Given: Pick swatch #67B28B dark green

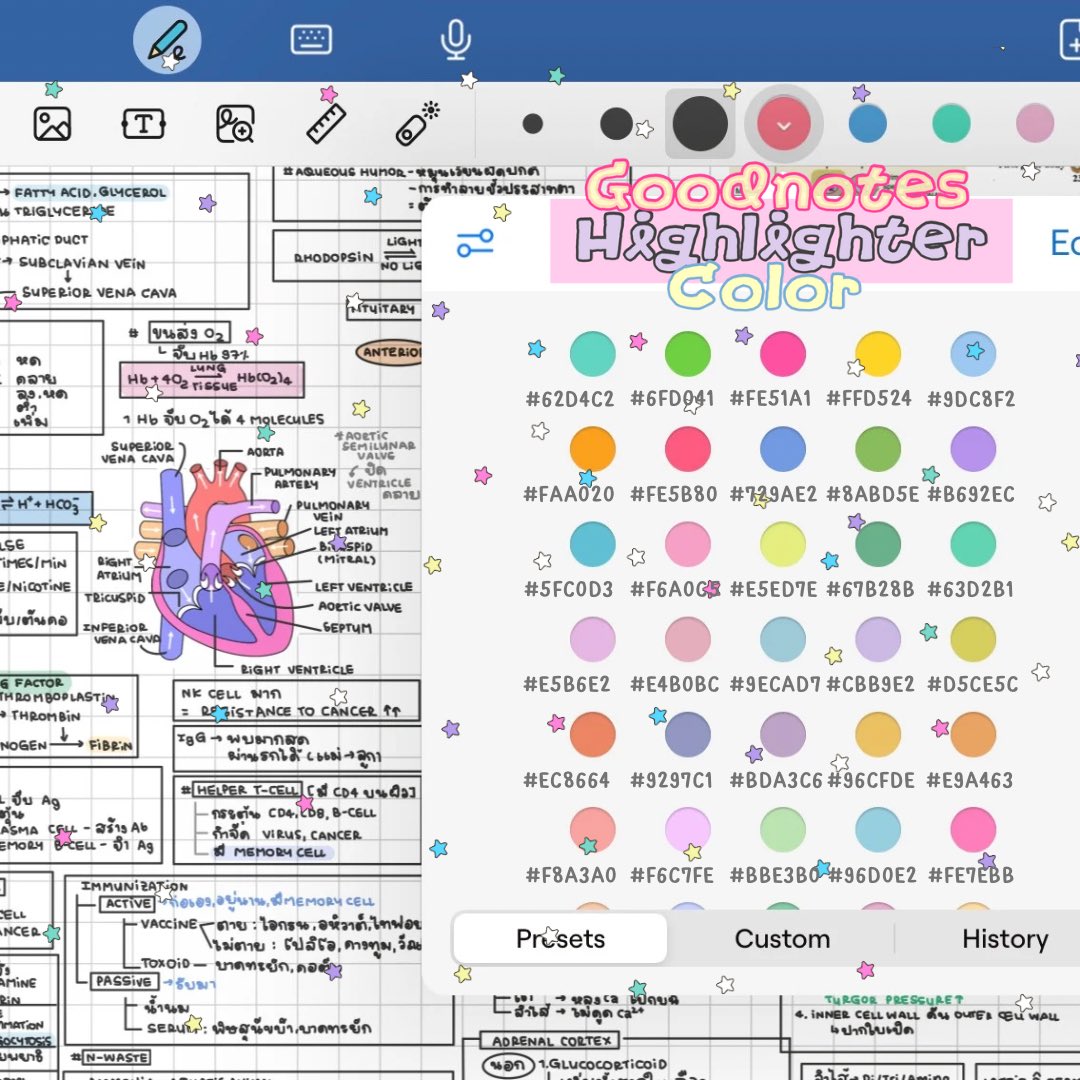Looking at the screenshot, I should click(878, 544).
